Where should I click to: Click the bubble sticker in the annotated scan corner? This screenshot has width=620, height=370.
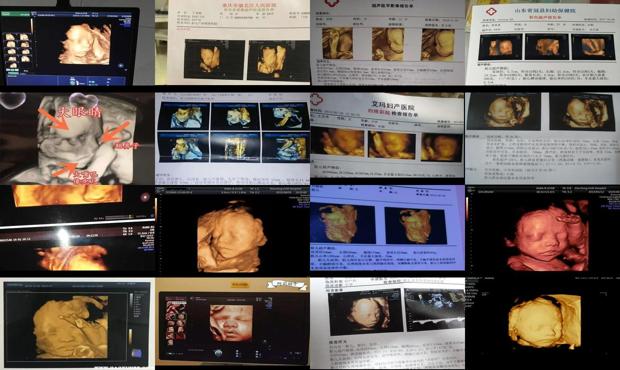12,100
